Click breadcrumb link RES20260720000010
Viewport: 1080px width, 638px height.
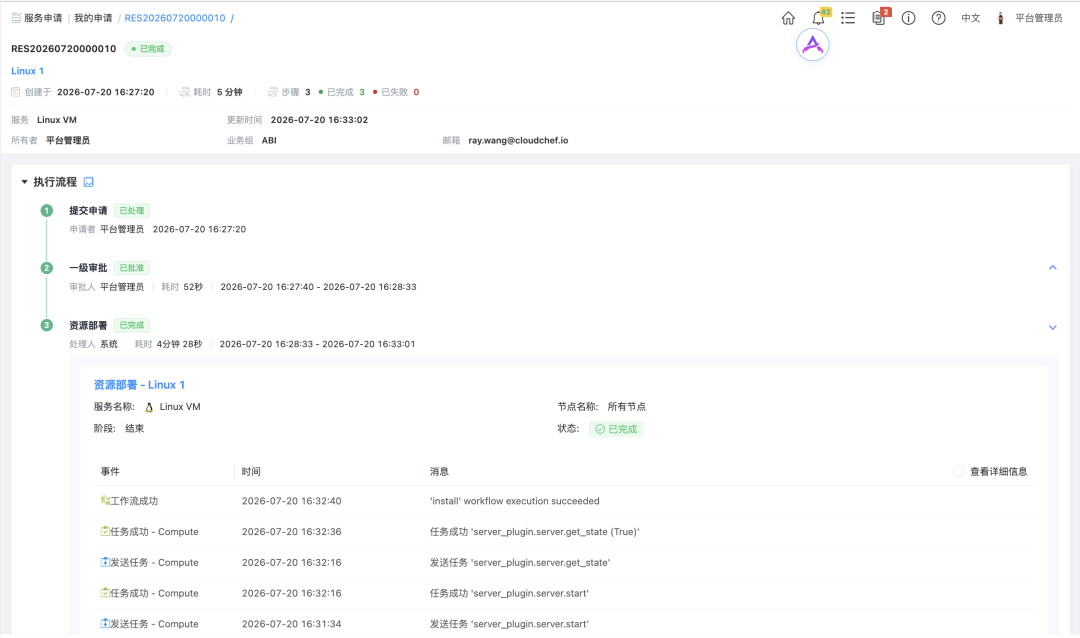(x=175, y=18)
